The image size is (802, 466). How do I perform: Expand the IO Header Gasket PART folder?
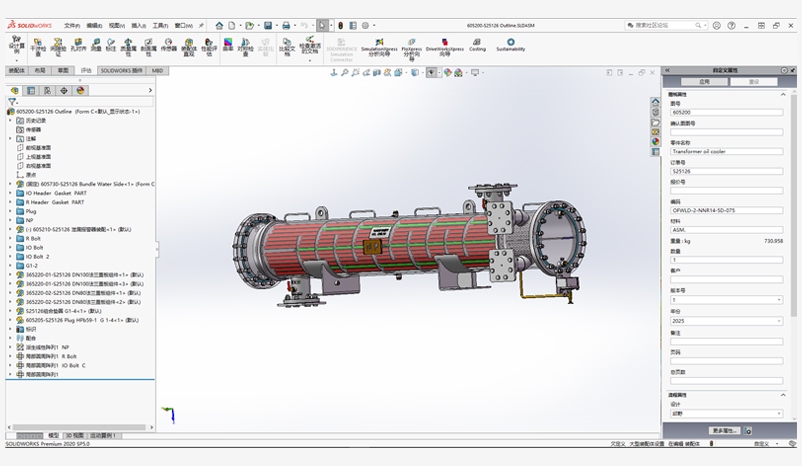point(10,193)
